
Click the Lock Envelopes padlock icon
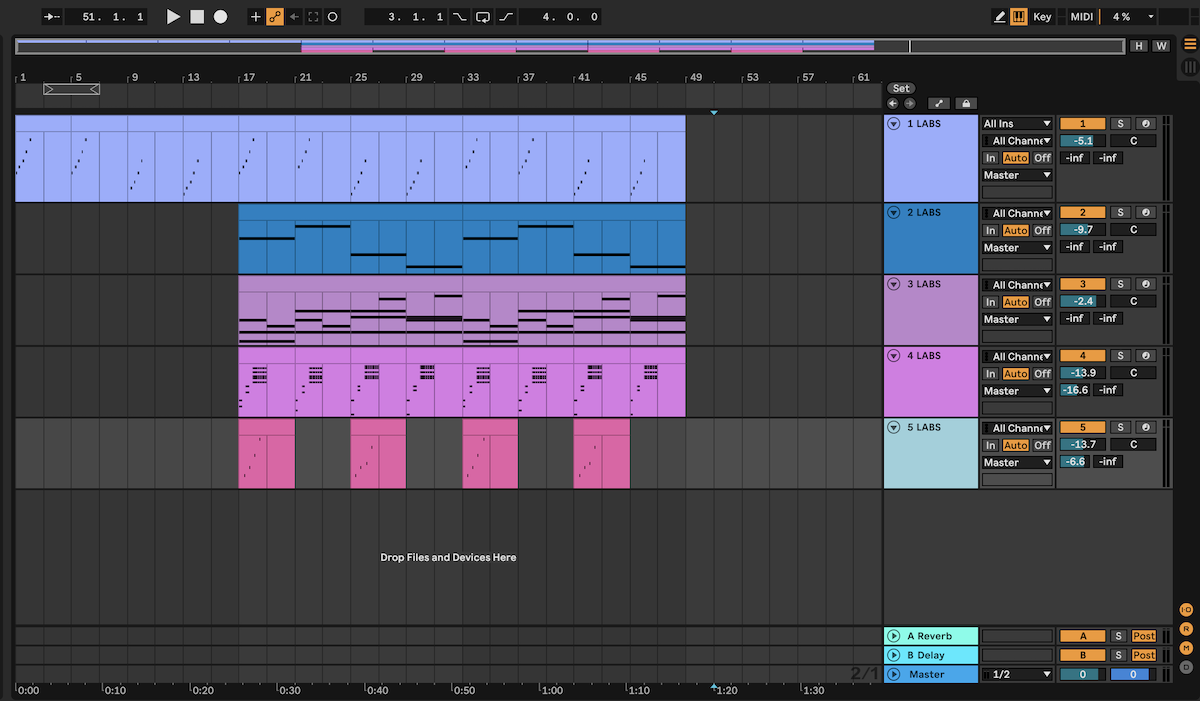[965, 103]
